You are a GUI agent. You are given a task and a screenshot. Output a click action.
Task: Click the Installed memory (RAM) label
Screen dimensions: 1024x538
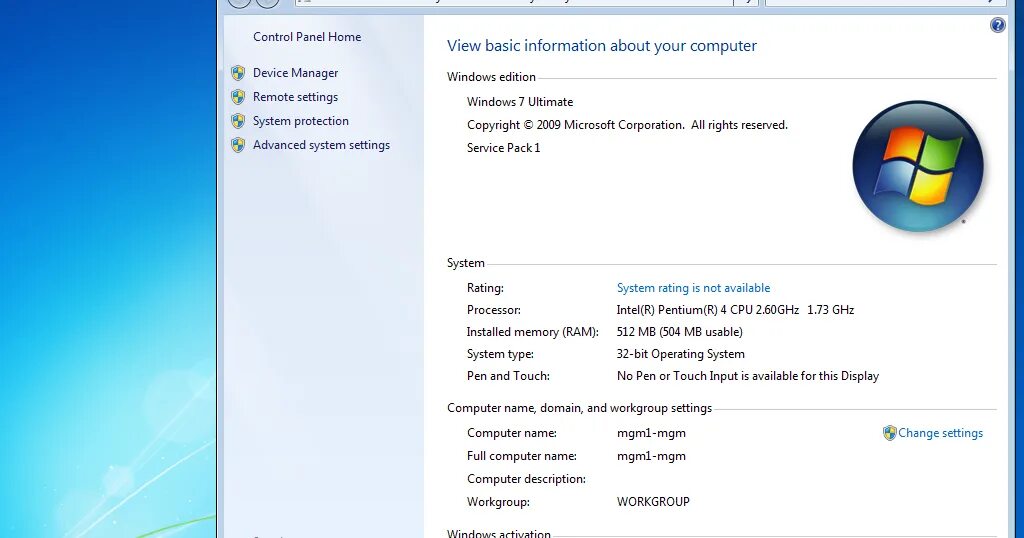pos(532,332)
